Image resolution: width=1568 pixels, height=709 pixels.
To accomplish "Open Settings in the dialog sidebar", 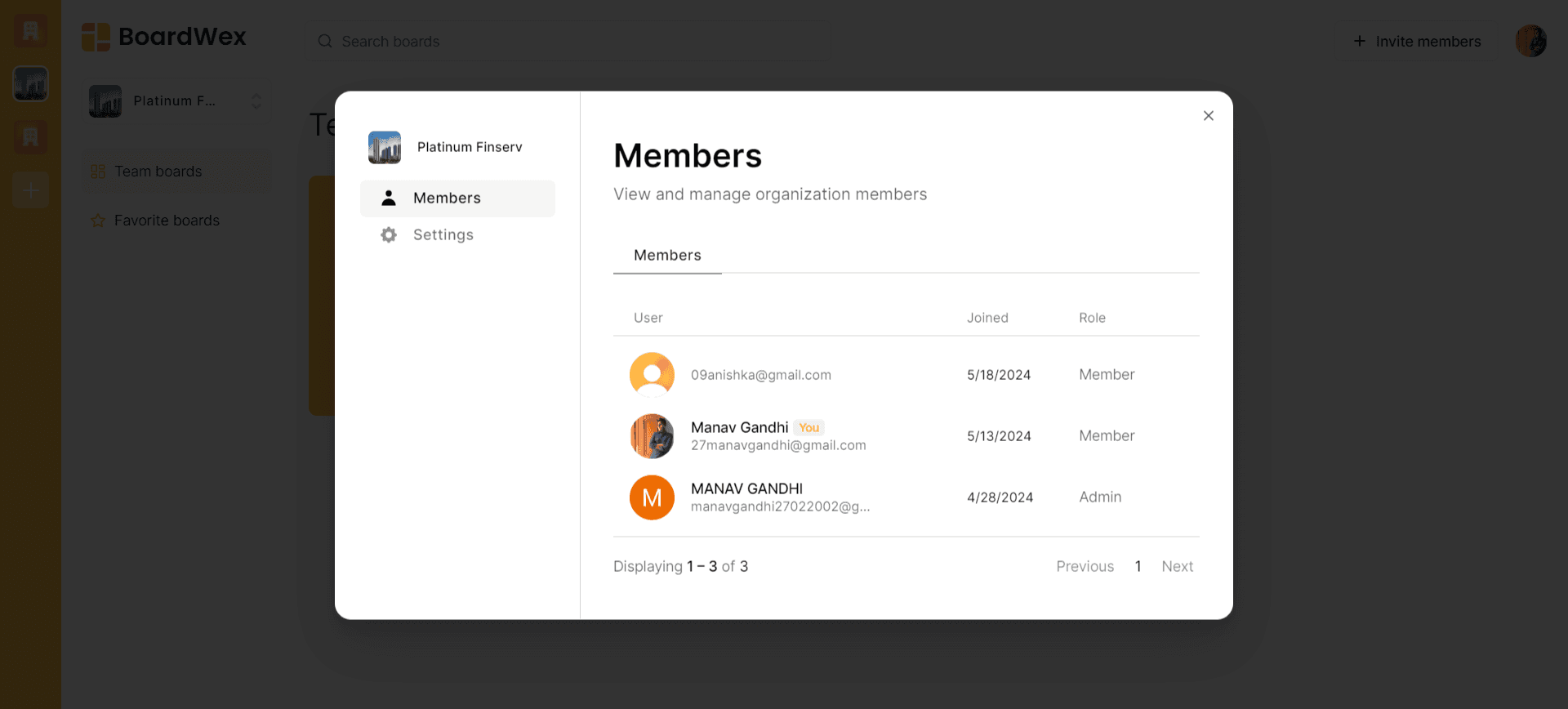I will pos(443,235).
